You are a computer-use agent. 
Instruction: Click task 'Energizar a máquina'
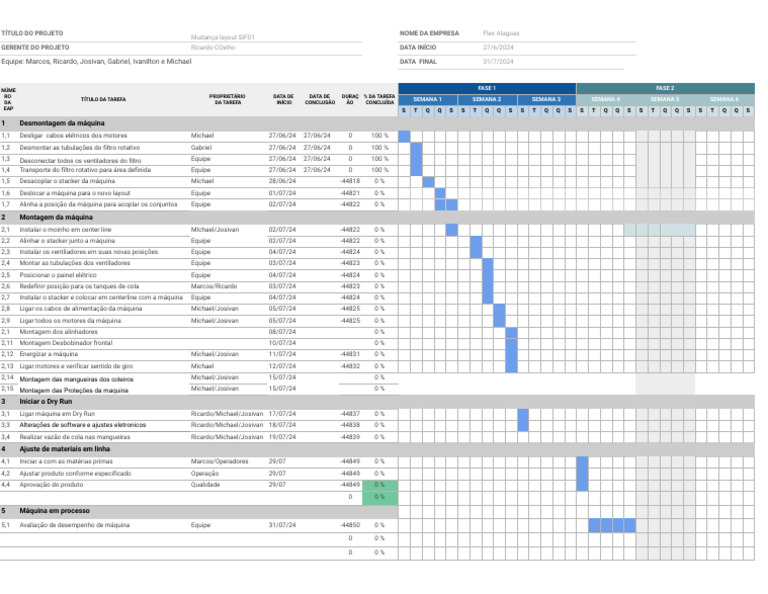tap(48, 354)
